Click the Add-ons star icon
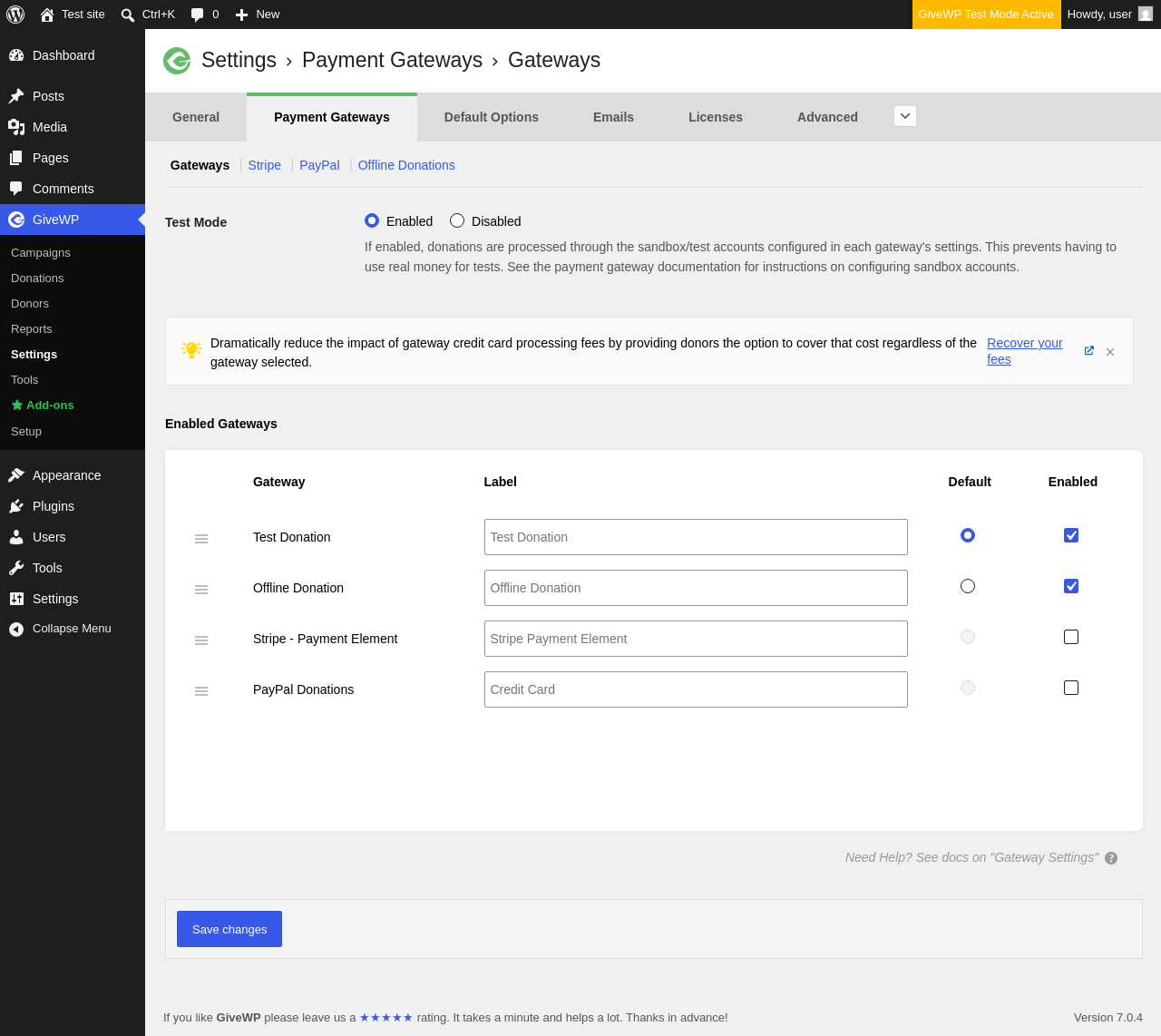The width and height of the screenshot is (1161, 1036). (x=17, y=406)
